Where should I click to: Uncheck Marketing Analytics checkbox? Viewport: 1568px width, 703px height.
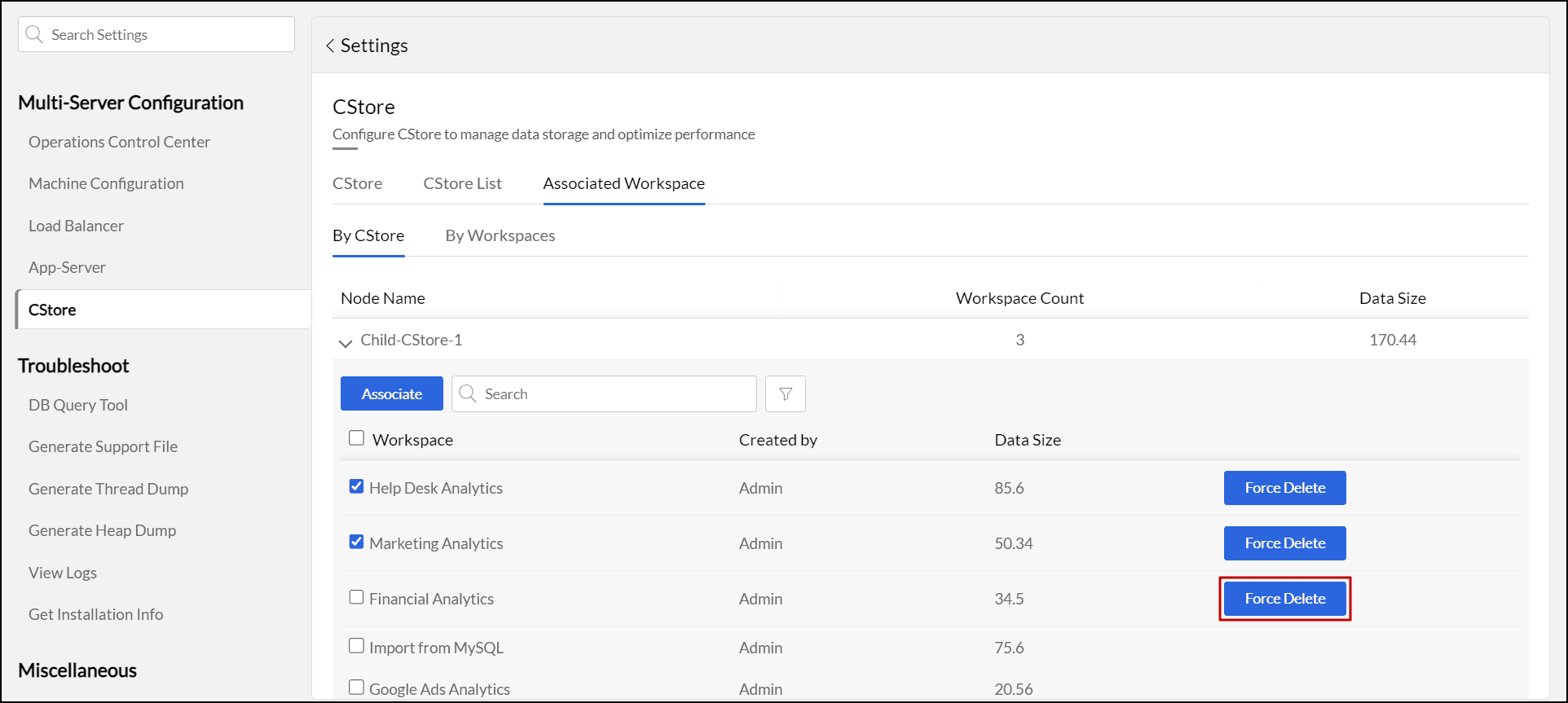point(356,542)
